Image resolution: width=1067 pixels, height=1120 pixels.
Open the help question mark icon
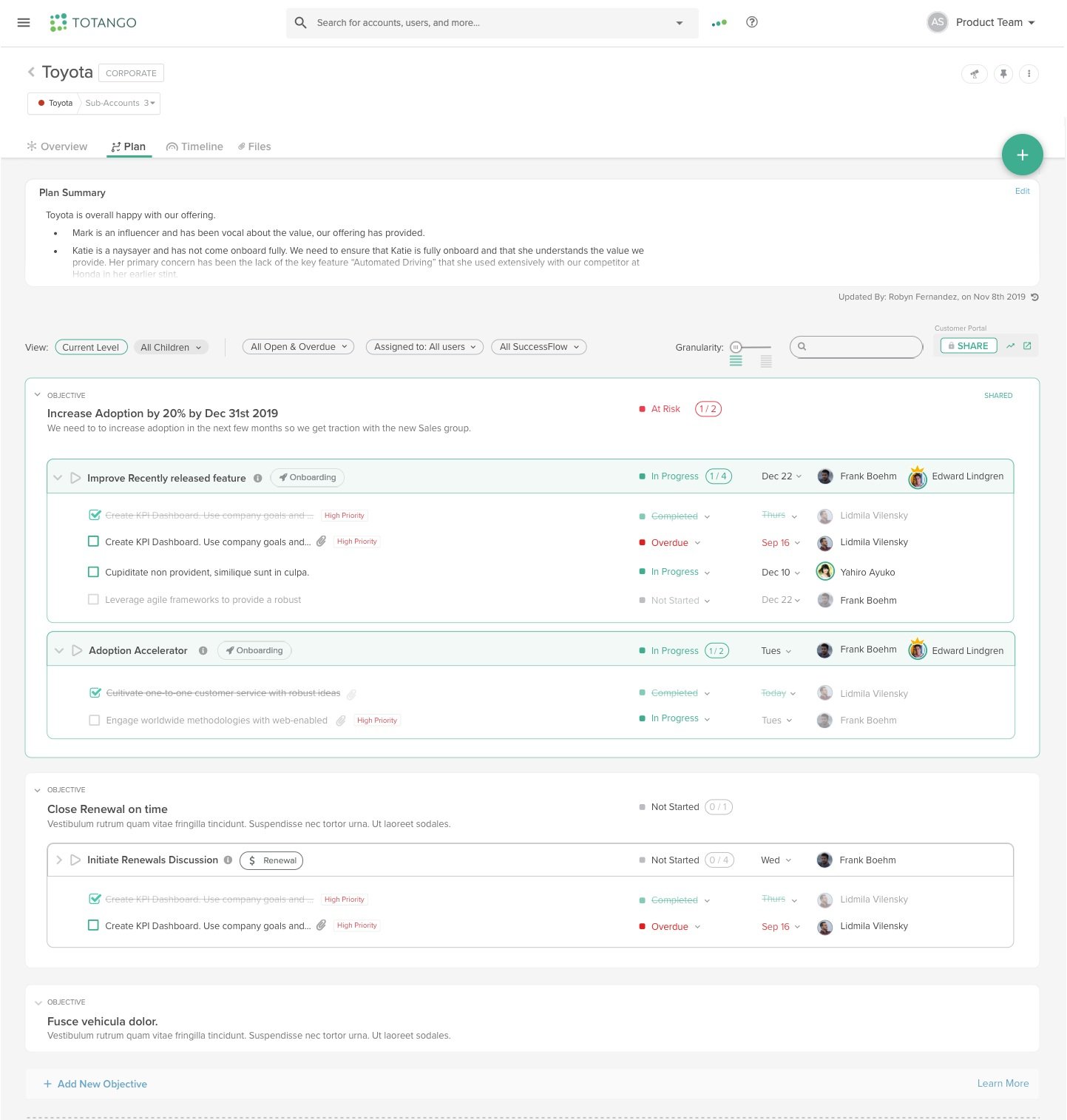pos(752,22)
